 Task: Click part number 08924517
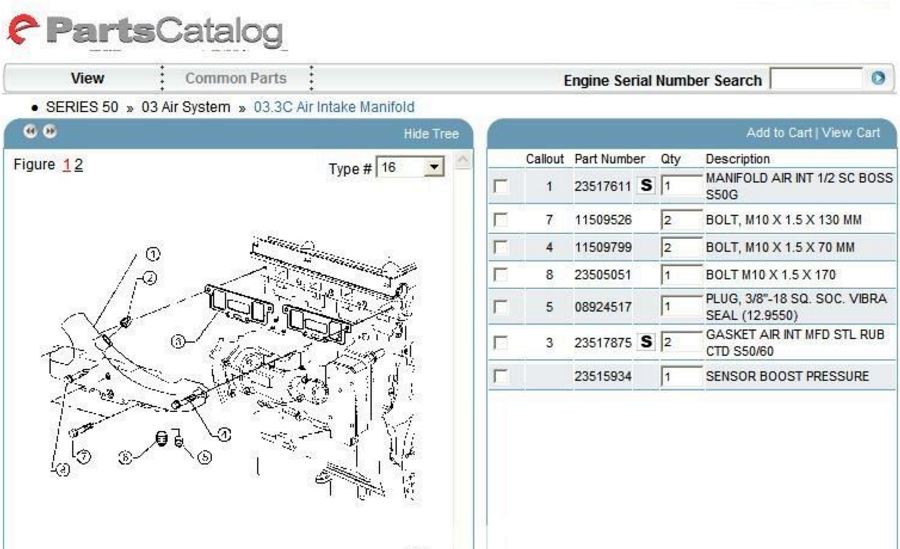tap(603, 307)
